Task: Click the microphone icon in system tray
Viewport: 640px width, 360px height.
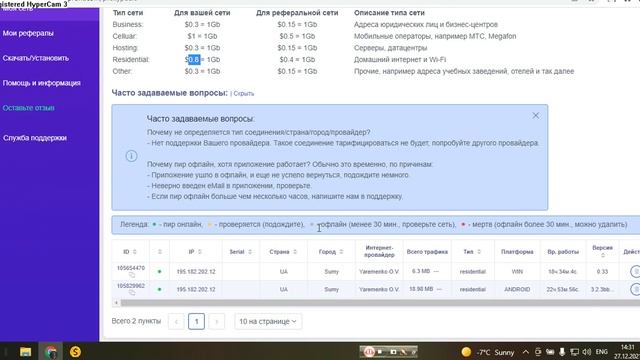Action: [x=562, y=352]
